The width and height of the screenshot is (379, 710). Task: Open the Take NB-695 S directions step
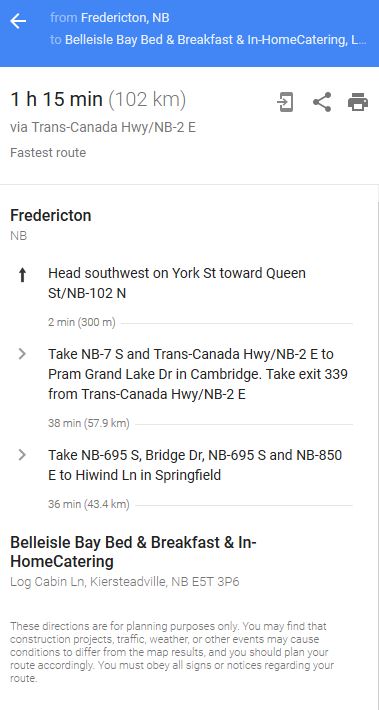[x=195, y=465]
